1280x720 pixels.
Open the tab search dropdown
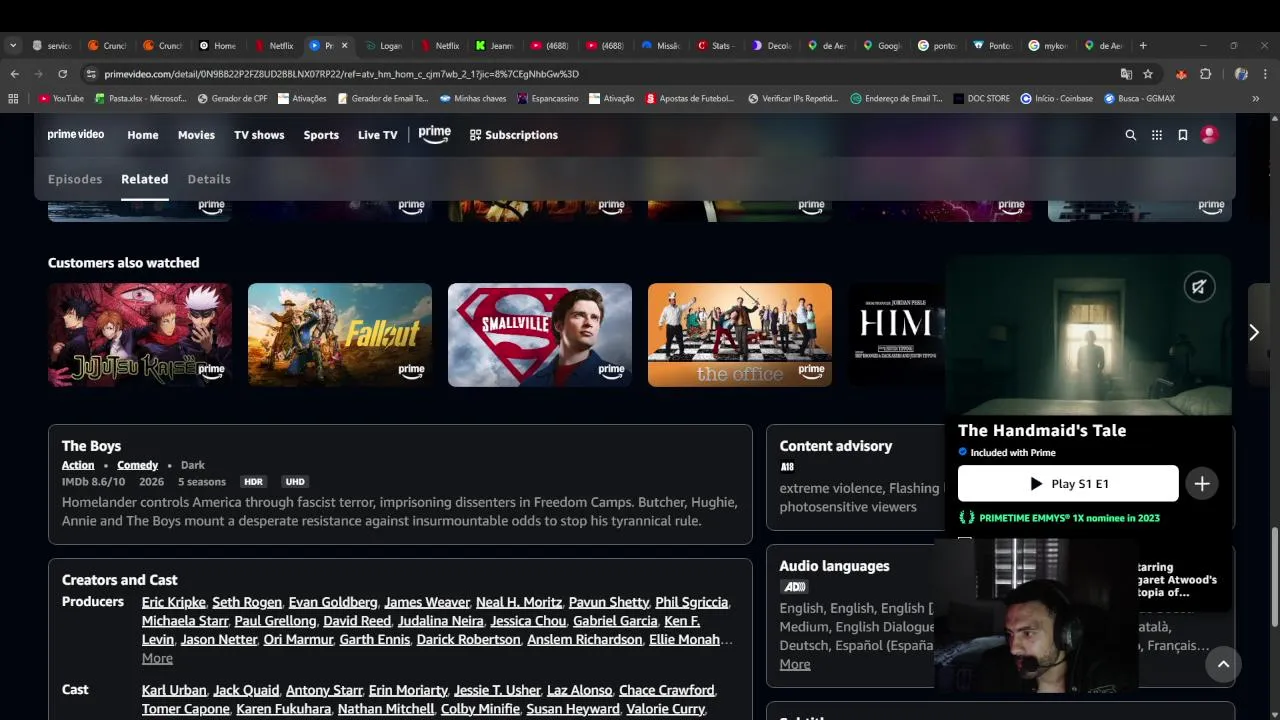point(13,45)
